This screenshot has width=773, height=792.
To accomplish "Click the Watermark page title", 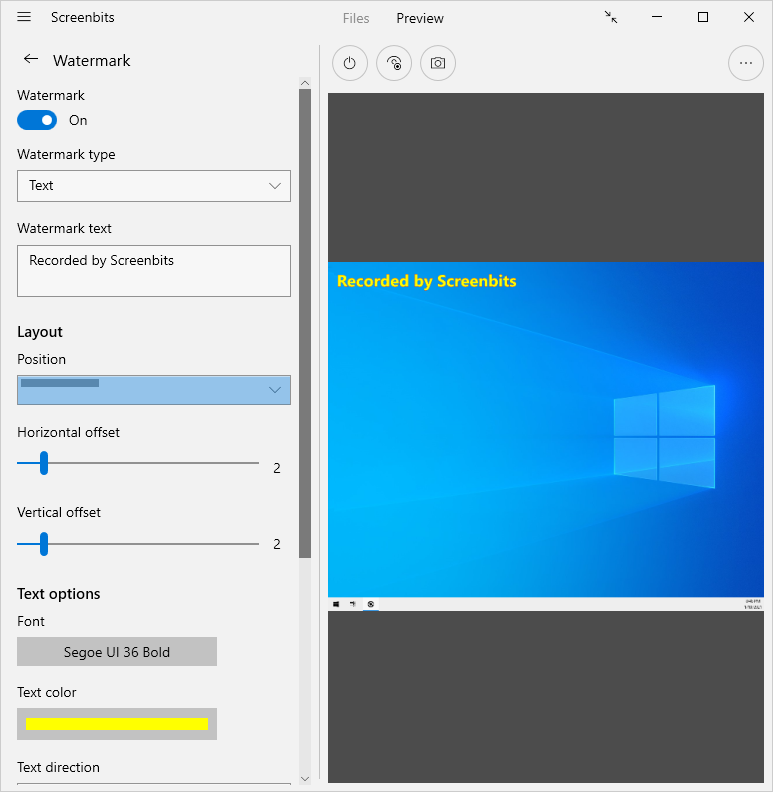I will pyautogui.click(x=91, y=61).
